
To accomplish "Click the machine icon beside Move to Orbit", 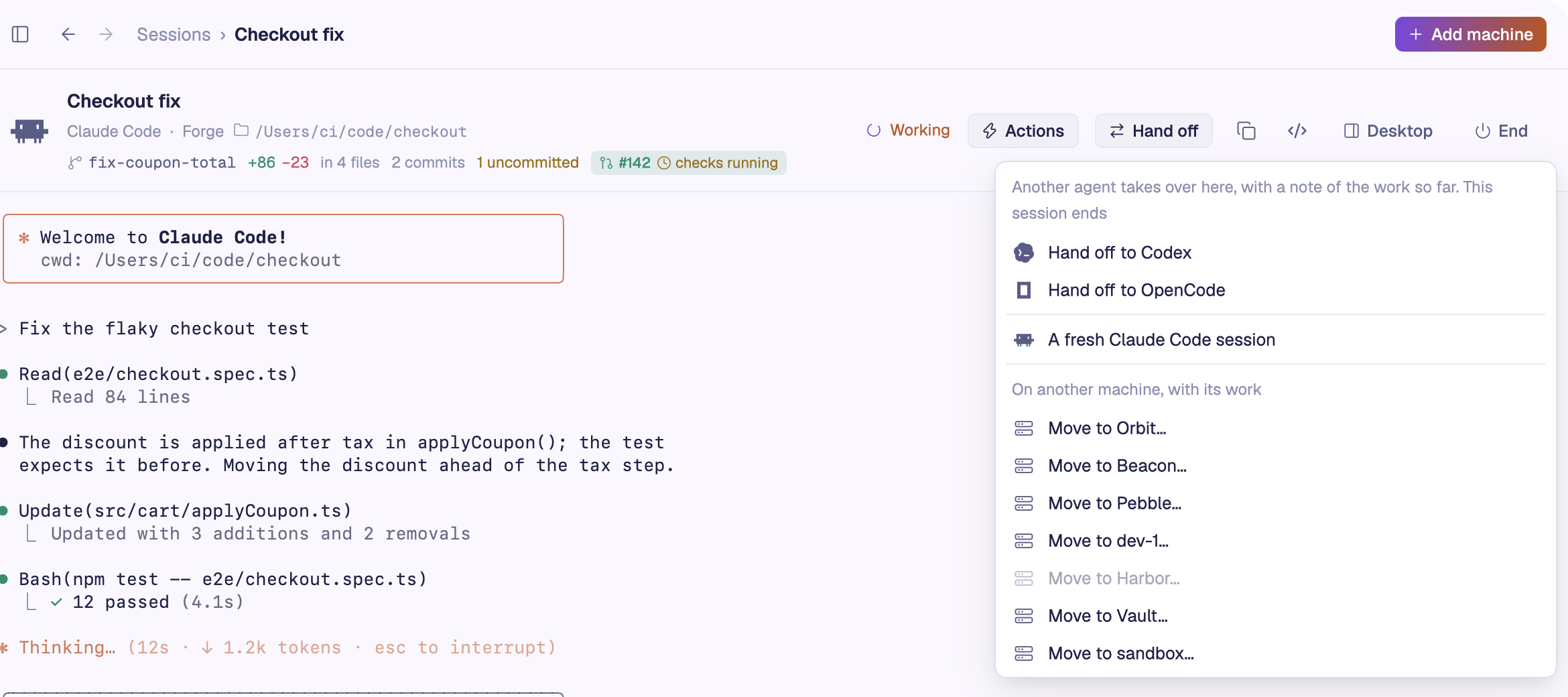I will click(x=1024, y=428).
